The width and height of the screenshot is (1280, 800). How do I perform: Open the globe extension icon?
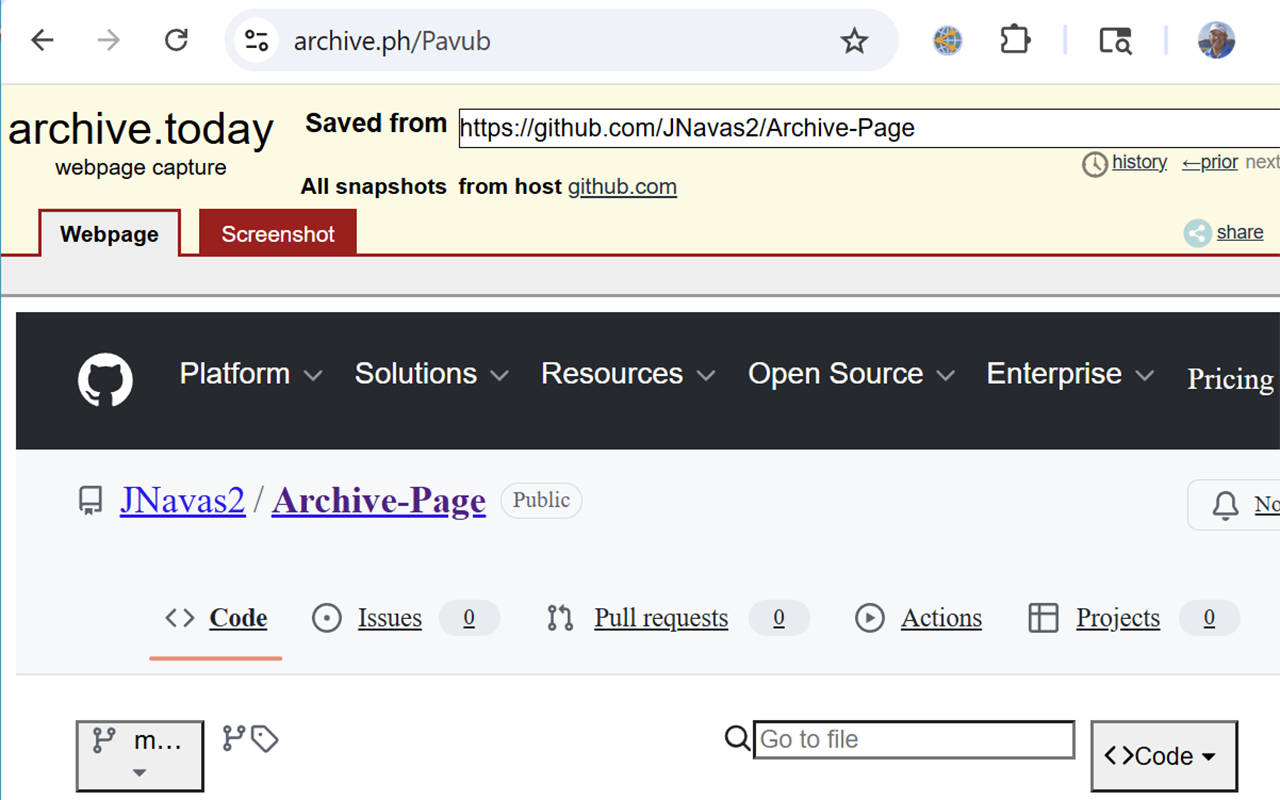point(947,40)
